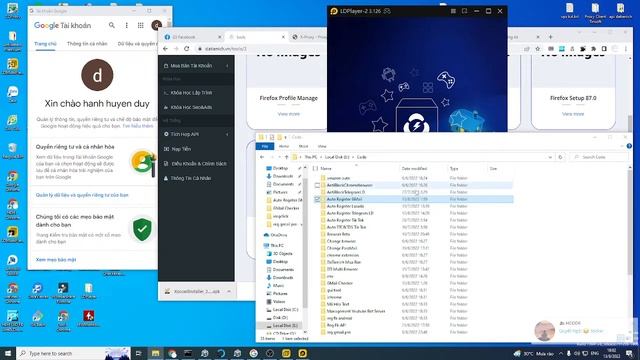Open Chrome from the taskbar

(x=172, y=353)
